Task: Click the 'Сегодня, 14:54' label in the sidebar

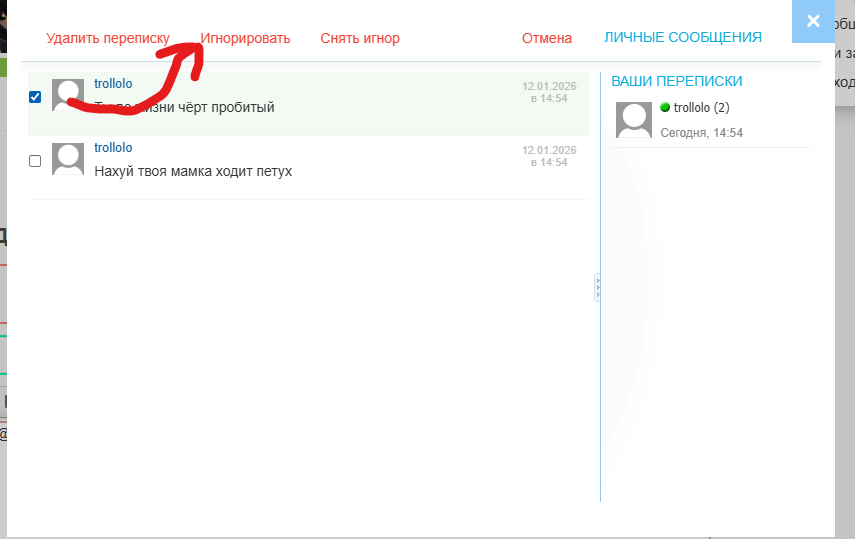Action: coord(702,133)
